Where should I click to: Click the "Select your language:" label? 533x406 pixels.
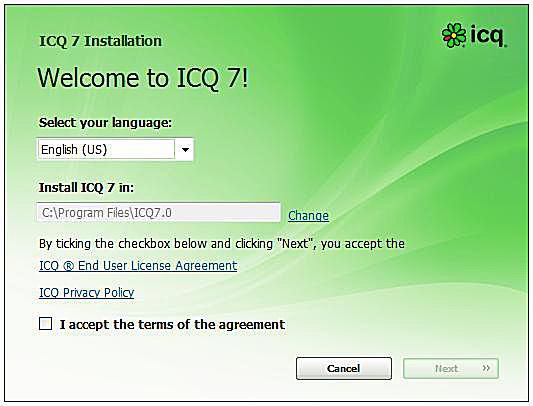105,122
